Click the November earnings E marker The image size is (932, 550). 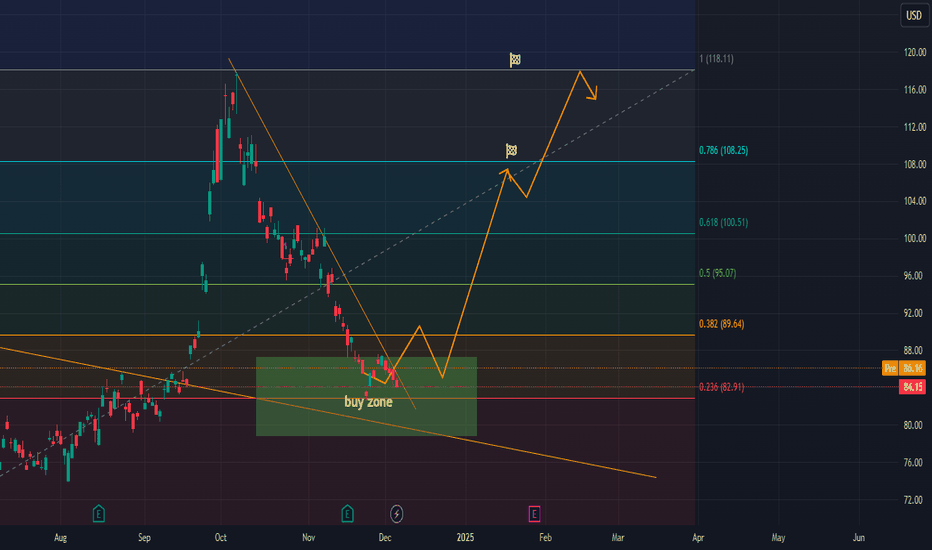click(348, 514)
